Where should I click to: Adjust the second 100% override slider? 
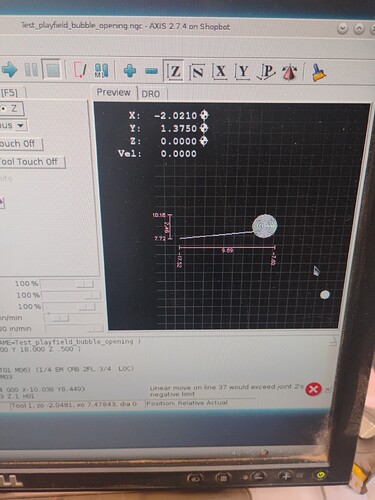(71, 295)
